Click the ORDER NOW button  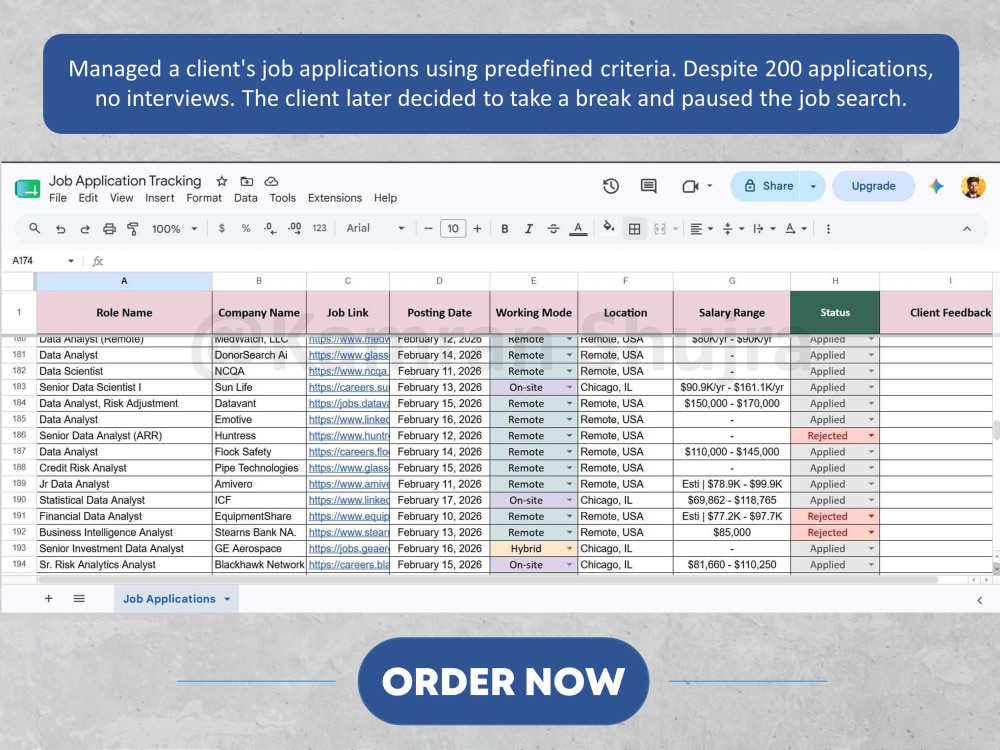(503, 680)
